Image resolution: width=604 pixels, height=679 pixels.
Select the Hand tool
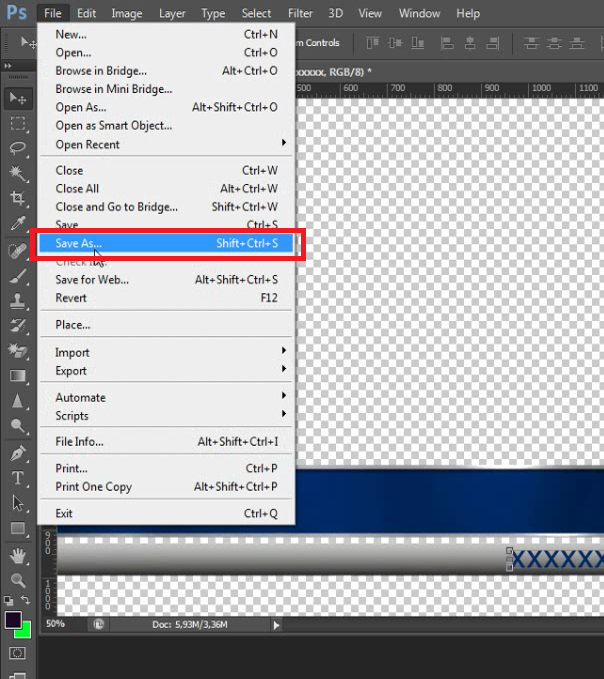pyautogui.click(x=18, y=556)
